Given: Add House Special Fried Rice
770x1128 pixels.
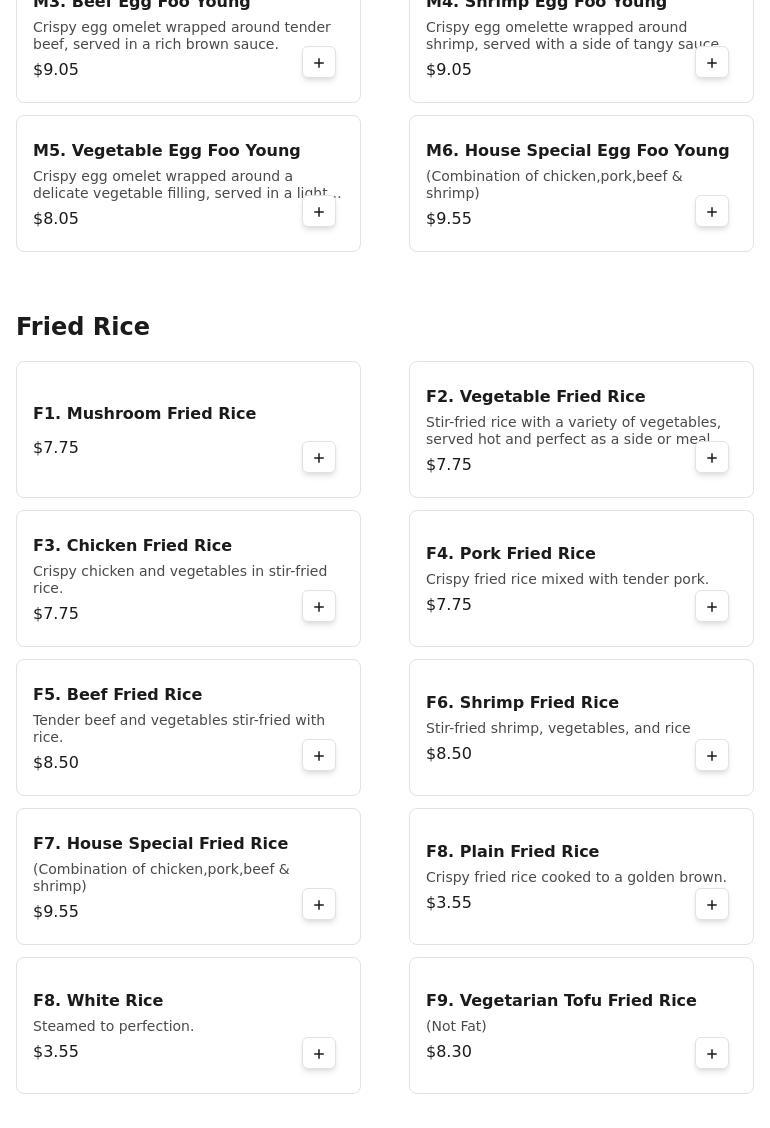Looking at the screenshot, I should (x=319, y=905).
